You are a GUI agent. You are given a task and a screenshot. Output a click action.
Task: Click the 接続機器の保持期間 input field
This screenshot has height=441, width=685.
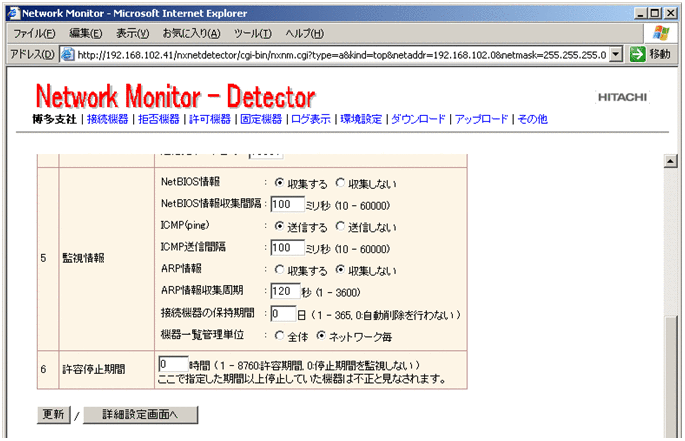pyautogui.click(x=283, y=313)
